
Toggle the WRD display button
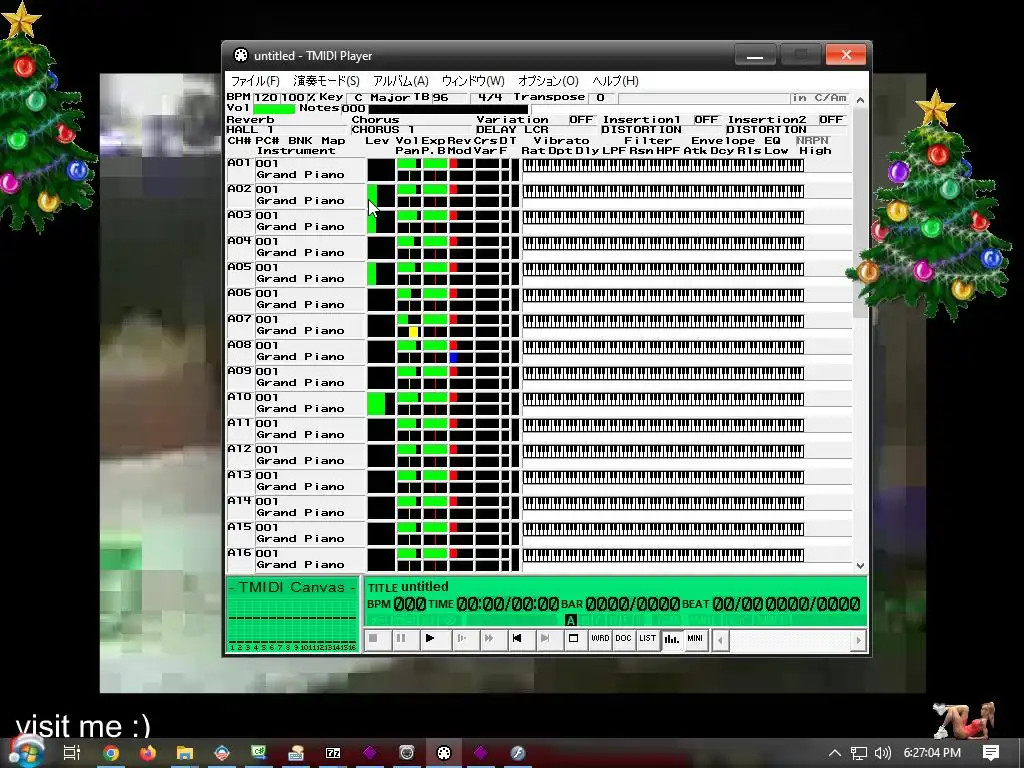tap(600, 639)
